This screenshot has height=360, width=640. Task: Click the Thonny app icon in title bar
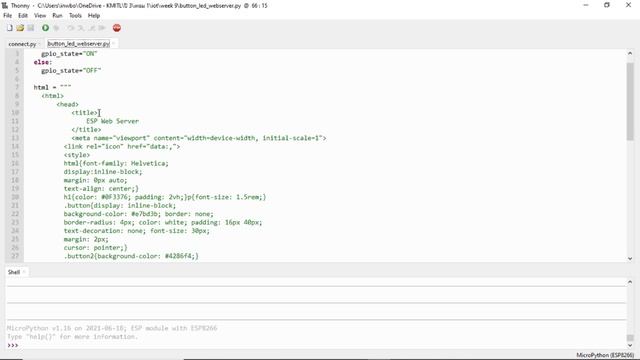(5, 5)
